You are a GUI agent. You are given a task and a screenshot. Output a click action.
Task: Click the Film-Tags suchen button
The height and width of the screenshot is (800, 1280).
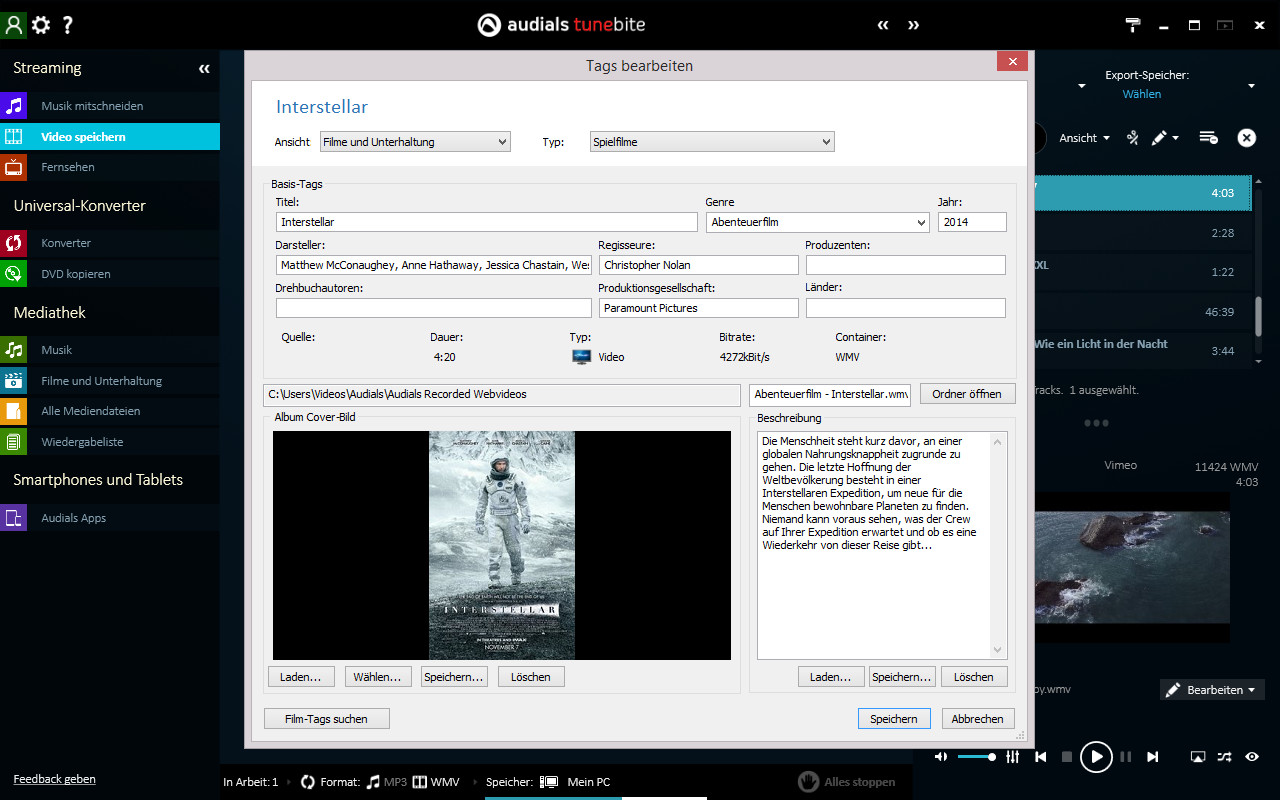click(x=326, y=719)
